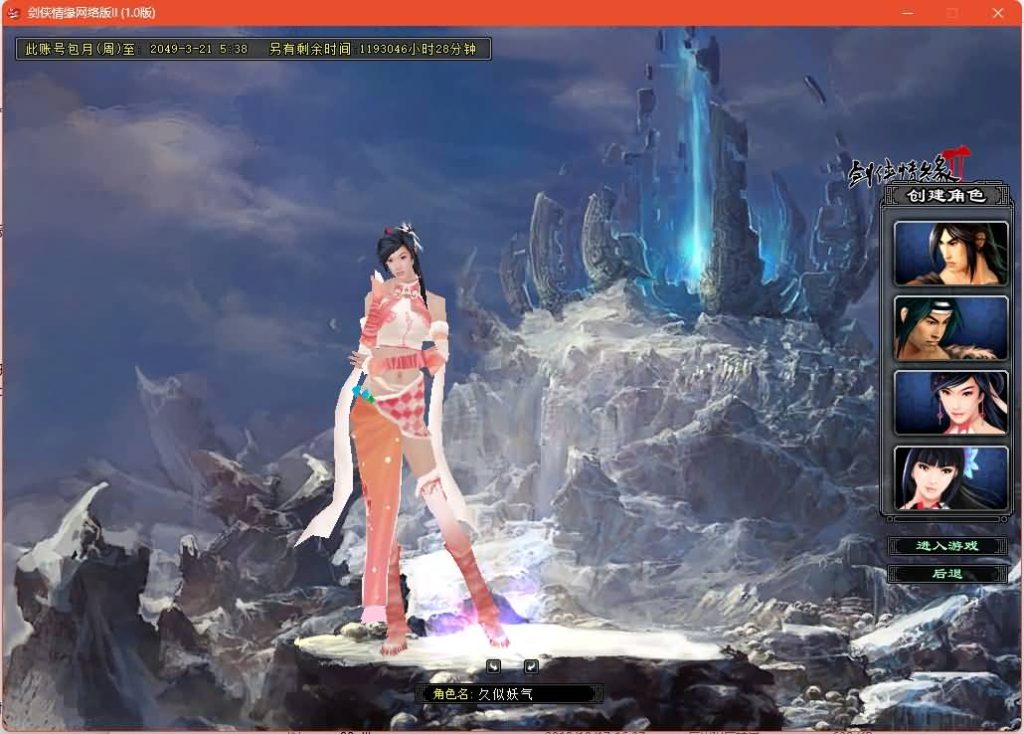Click the glowing blue crystal tower
Image resolution: width=1024 pixels, height=734 pixels.
click(x=688, y=170)
